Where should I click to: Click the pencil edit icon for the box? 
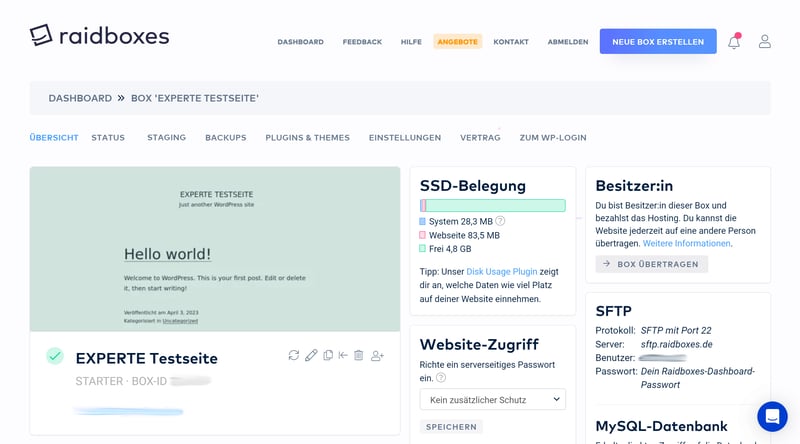point(311,355)
